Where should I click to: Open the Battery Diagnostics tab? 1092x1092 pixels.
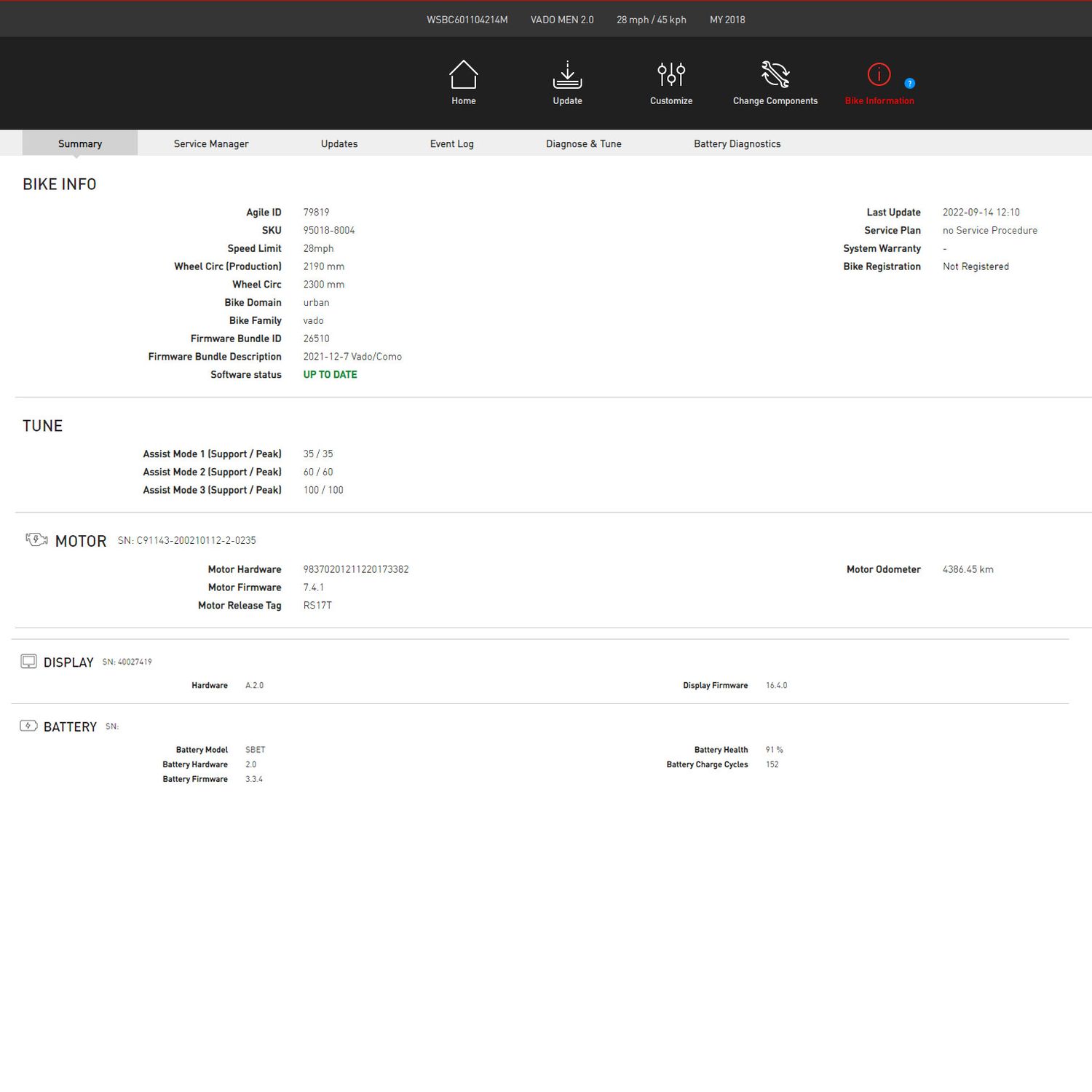737,143
